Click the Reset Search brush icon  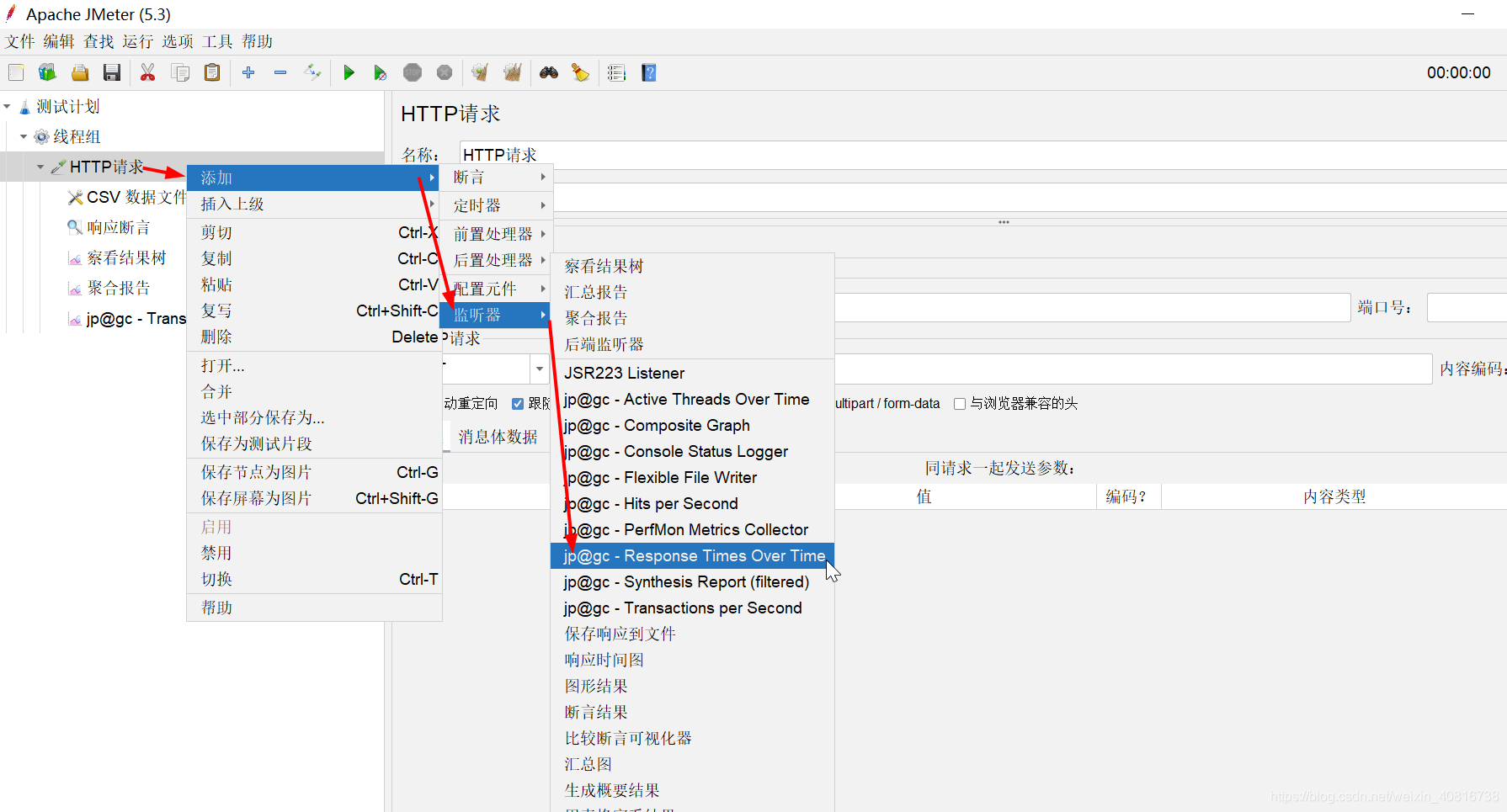581,73
